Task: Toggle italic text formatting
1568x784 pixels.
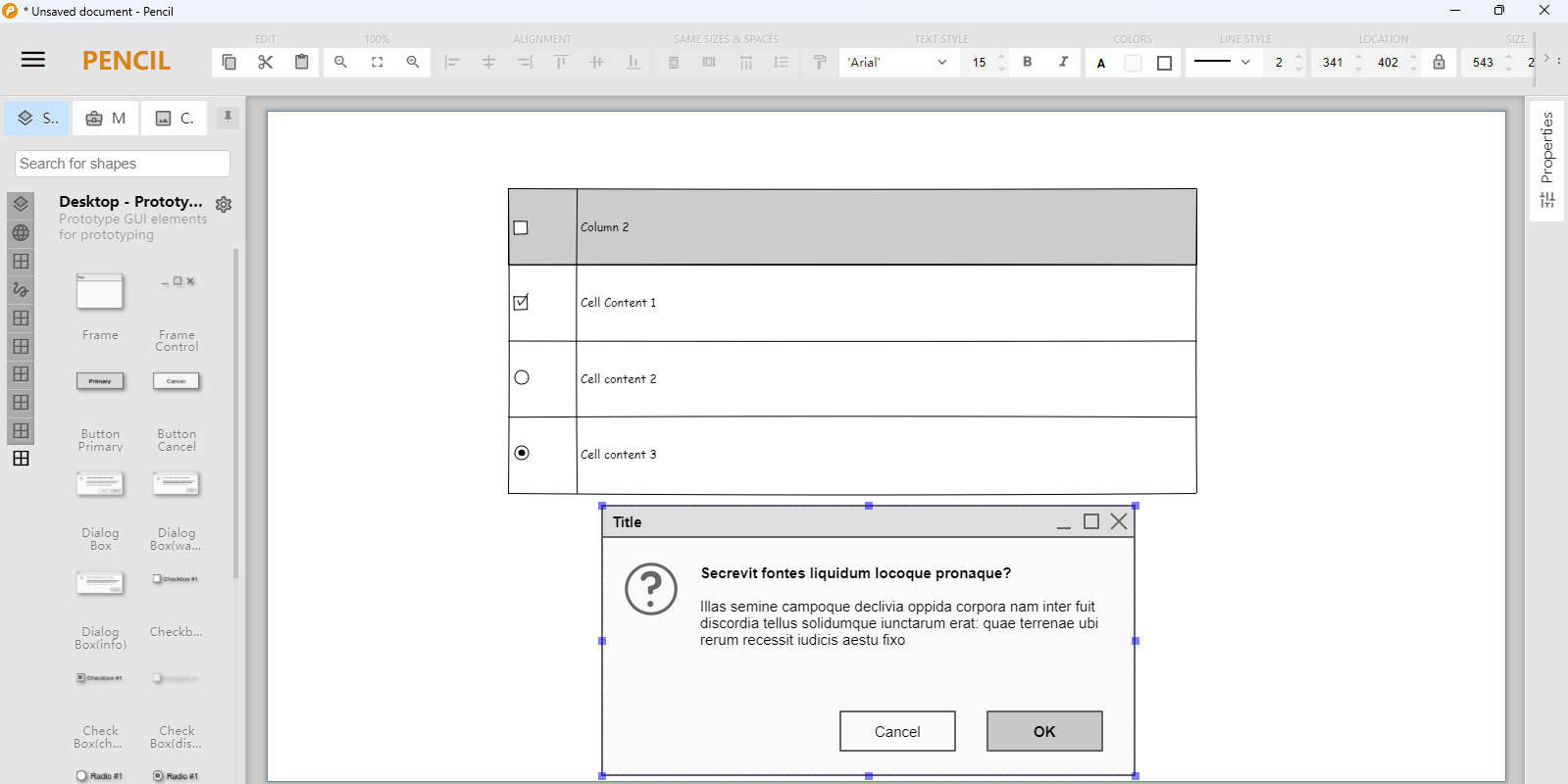Action: click(x=1063, y=62)
